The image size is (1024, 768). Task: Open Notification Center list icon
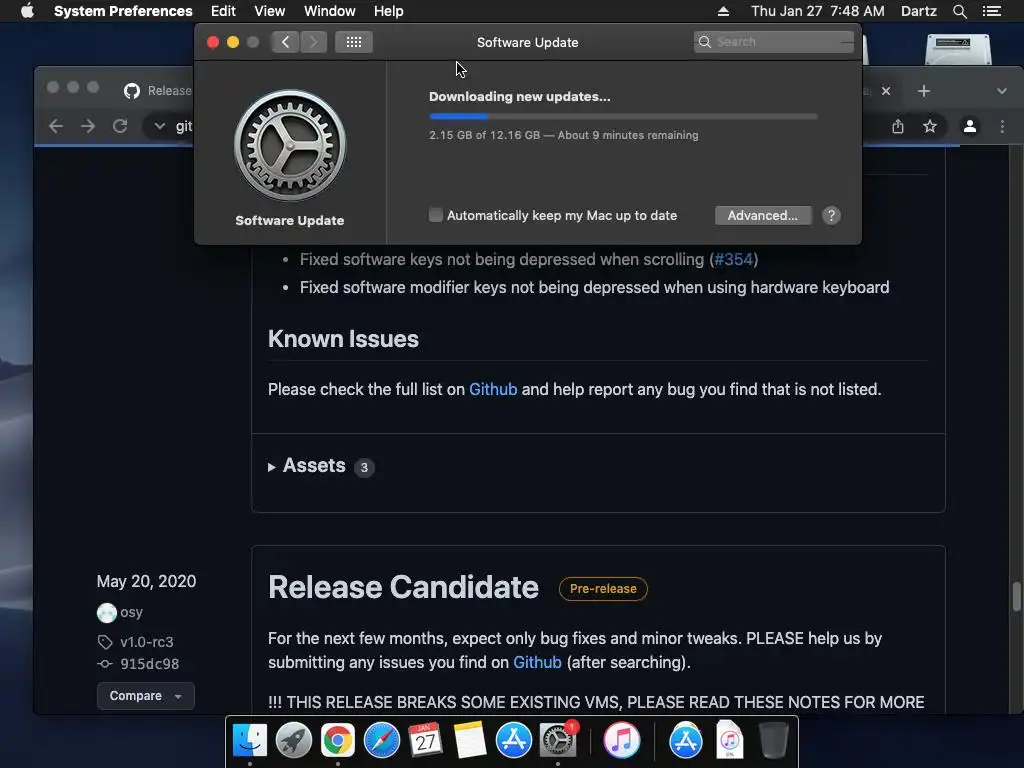click(991, 11)
